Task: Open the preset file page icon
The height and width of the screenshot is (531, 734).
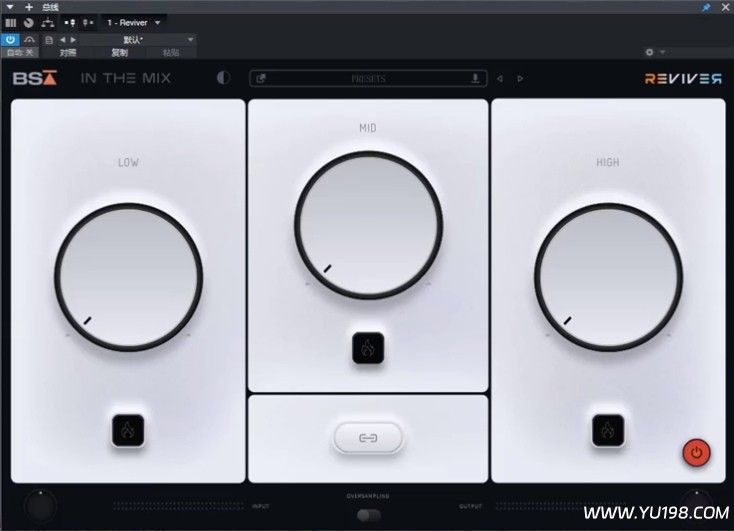Action: tap(49, 40)
